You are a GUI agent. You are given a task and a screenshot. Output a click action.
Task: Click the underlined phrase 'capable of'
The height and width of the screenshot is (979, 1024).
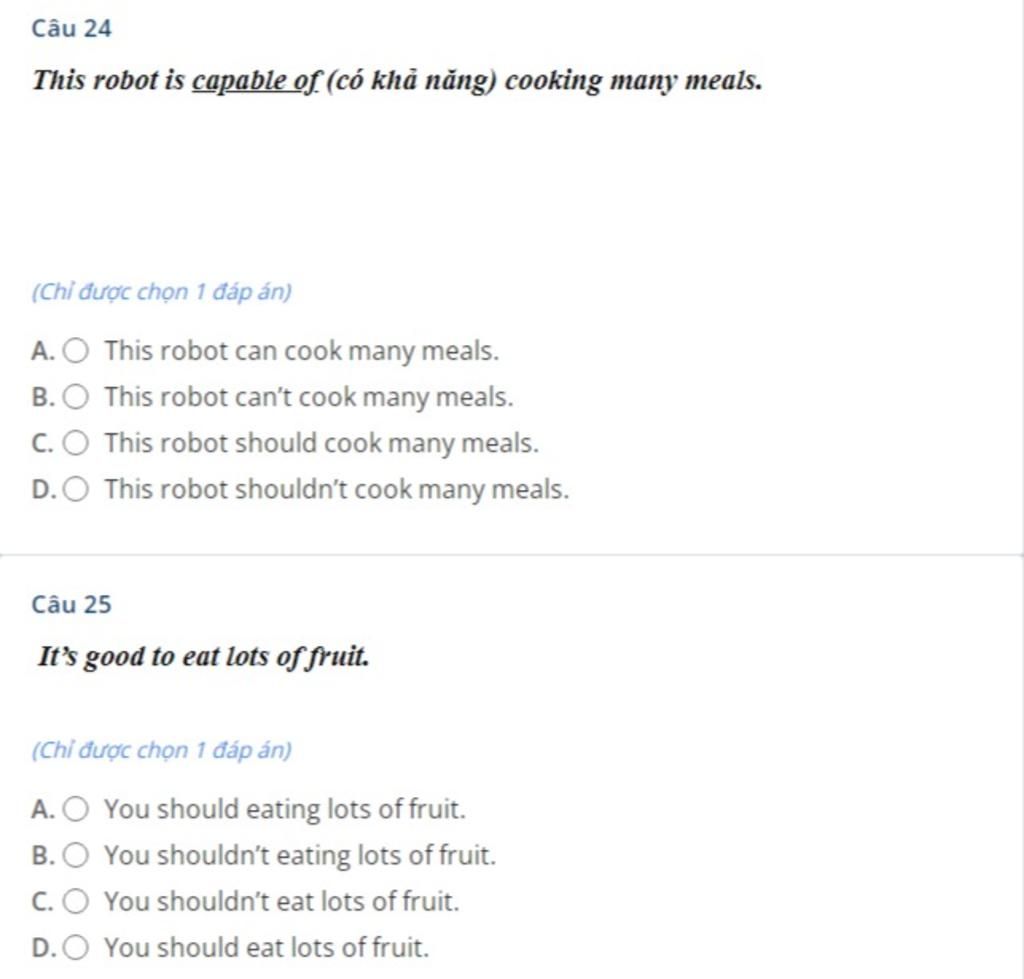255,81
